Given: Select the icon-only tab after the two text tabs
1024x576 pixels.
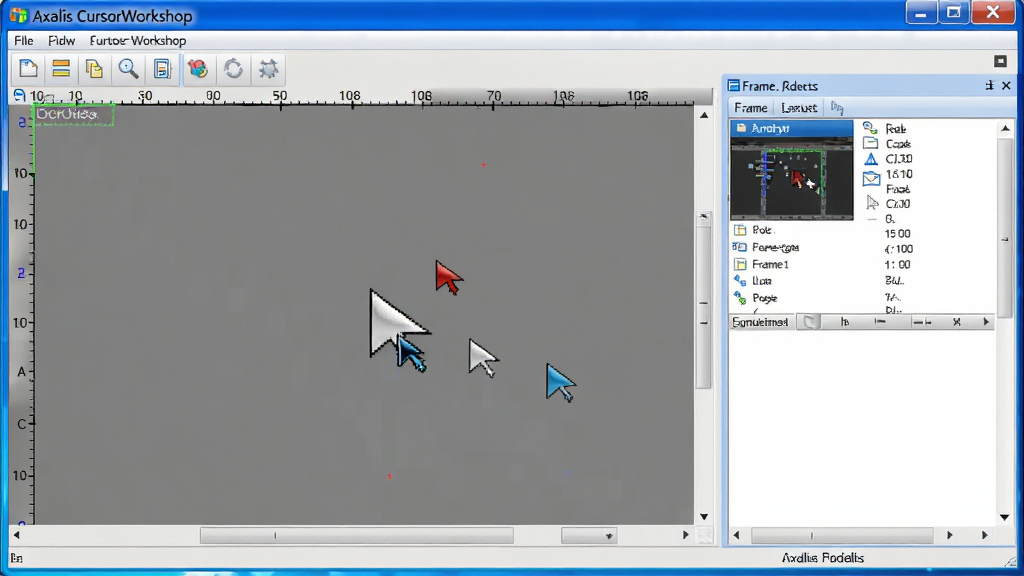Looking at the screenshot, I should coord(837,108).
